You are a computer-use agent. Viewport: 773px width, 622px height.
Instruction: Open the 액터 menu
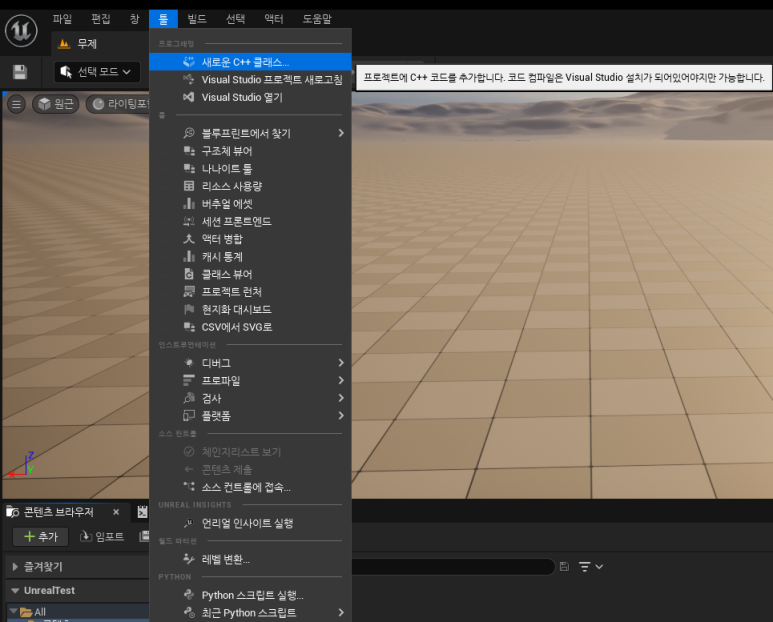coord(274,19)
